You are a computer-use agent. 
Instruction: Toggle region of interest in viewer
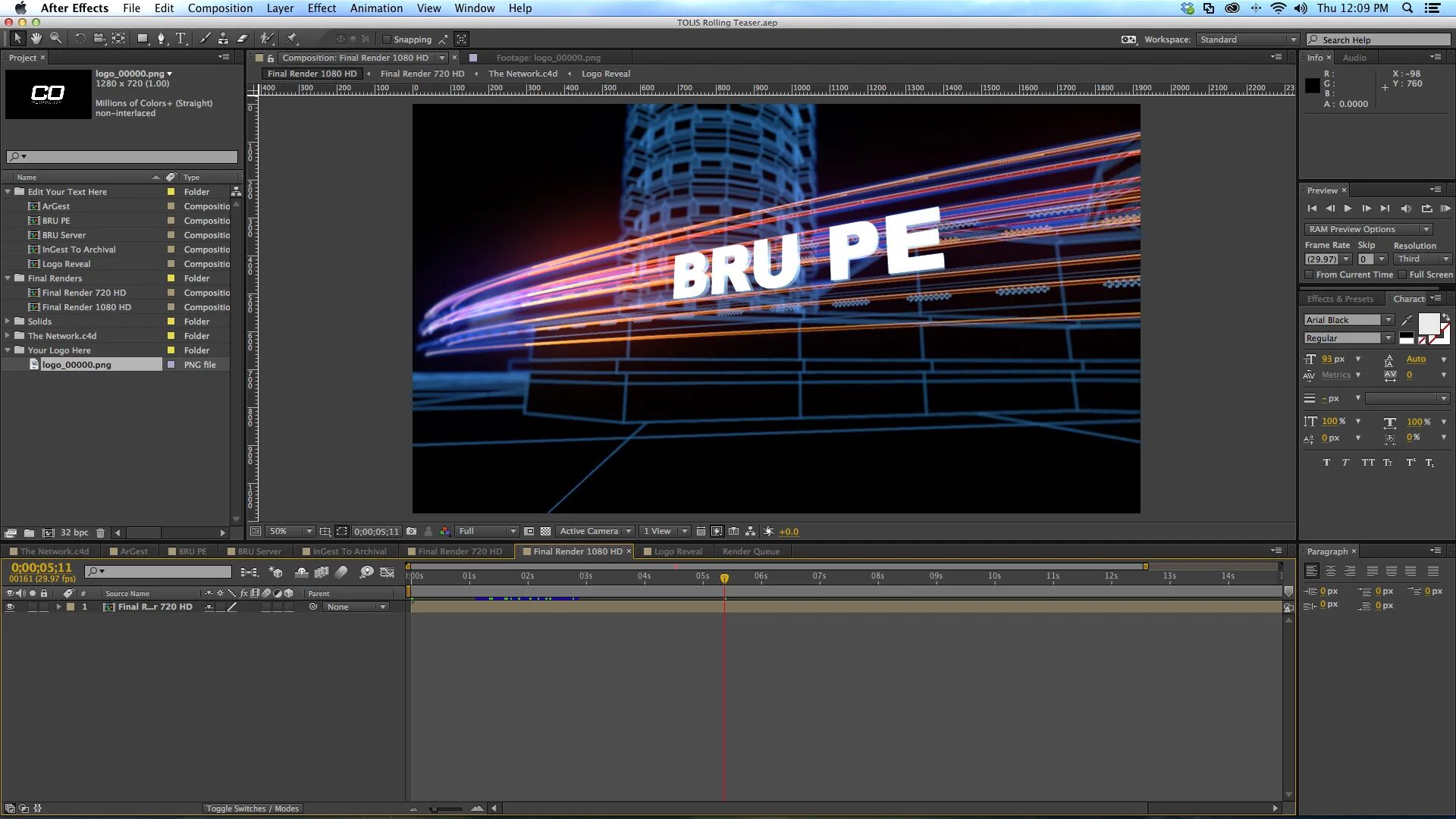click(x=342, y=532)
